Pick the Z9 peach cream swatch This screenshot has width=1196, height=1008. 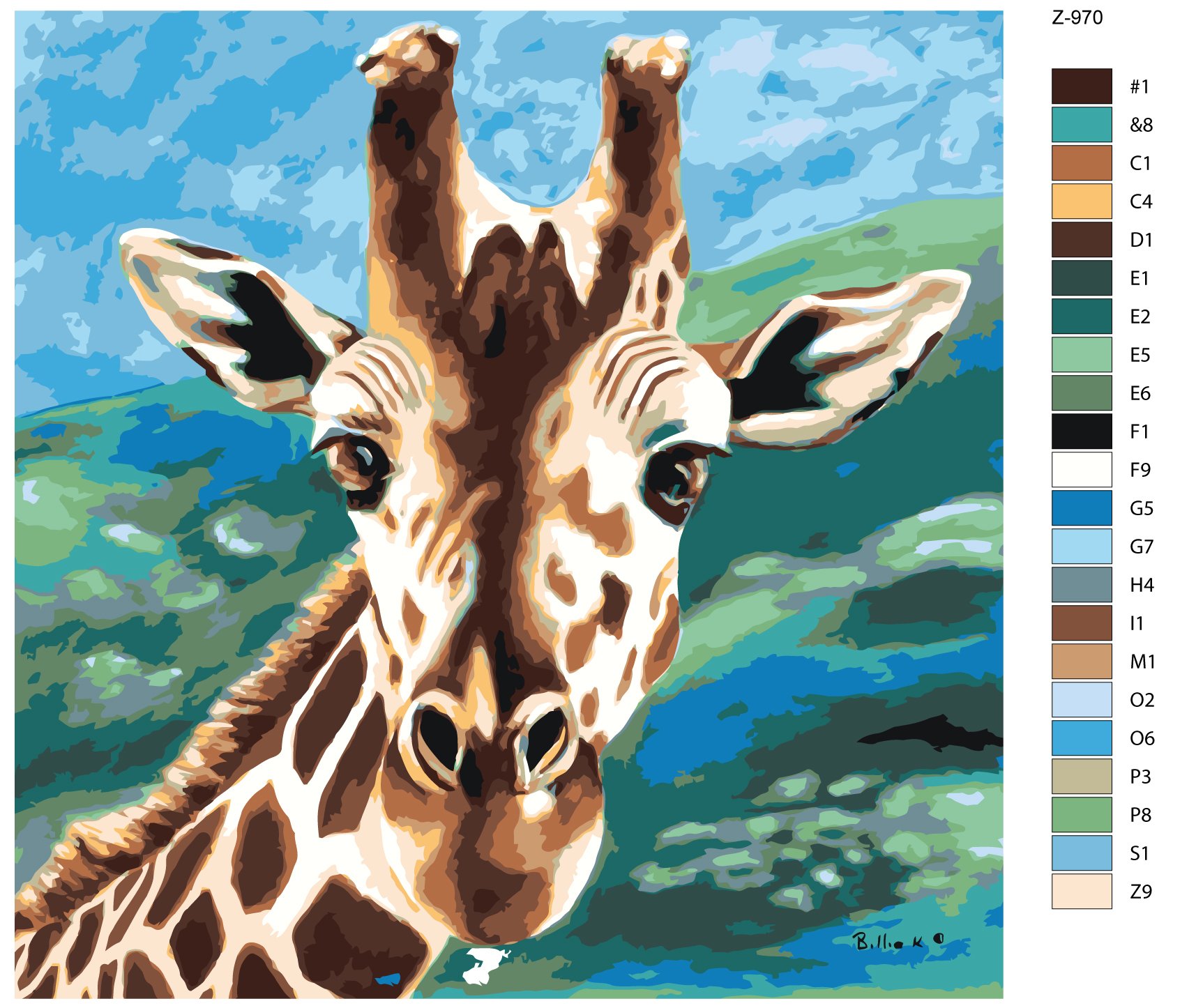point(1082,892)
